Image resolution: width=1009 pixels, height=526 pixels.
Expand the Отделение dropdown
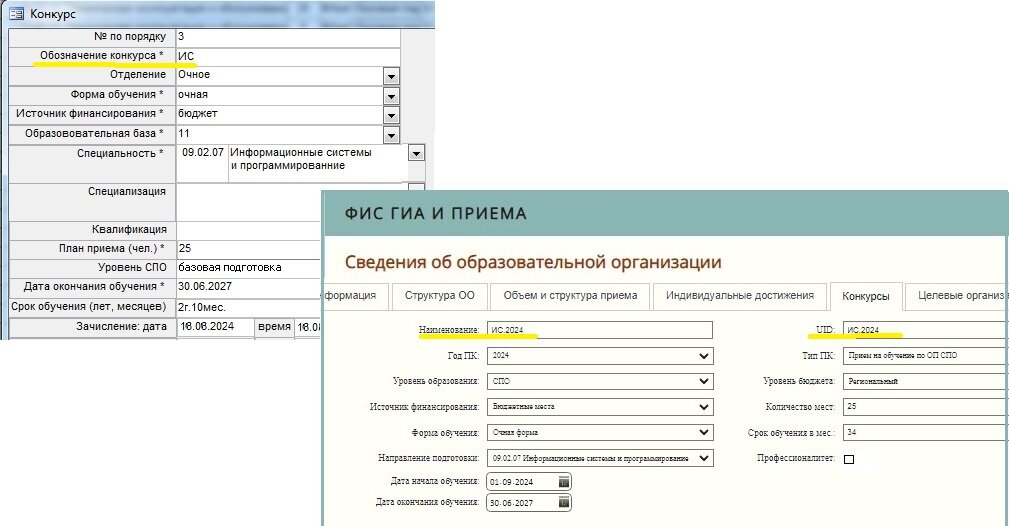pos(391,77)
